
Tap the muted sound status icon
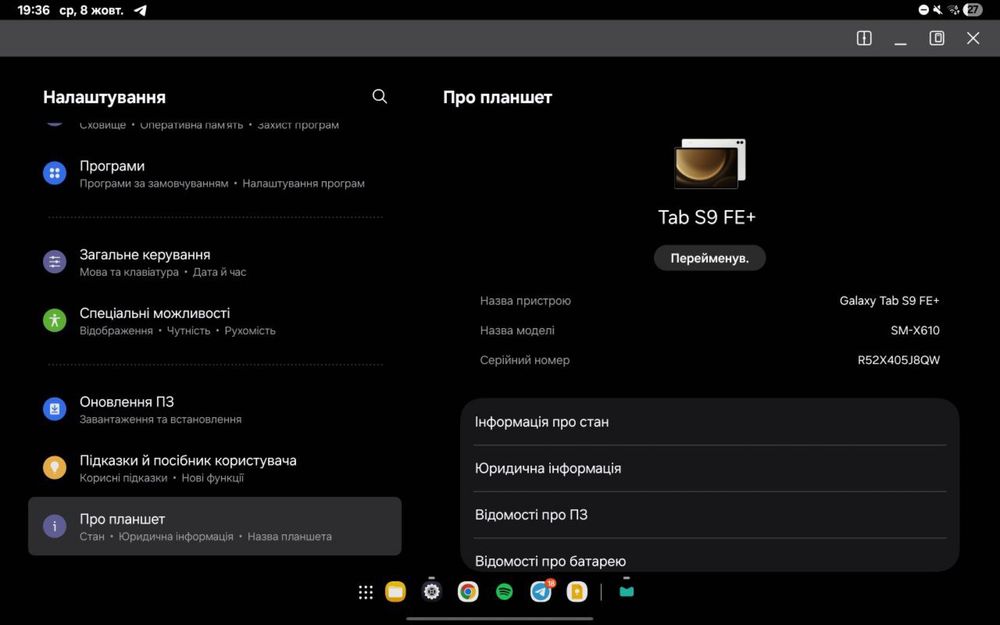(x=938, y=10)
